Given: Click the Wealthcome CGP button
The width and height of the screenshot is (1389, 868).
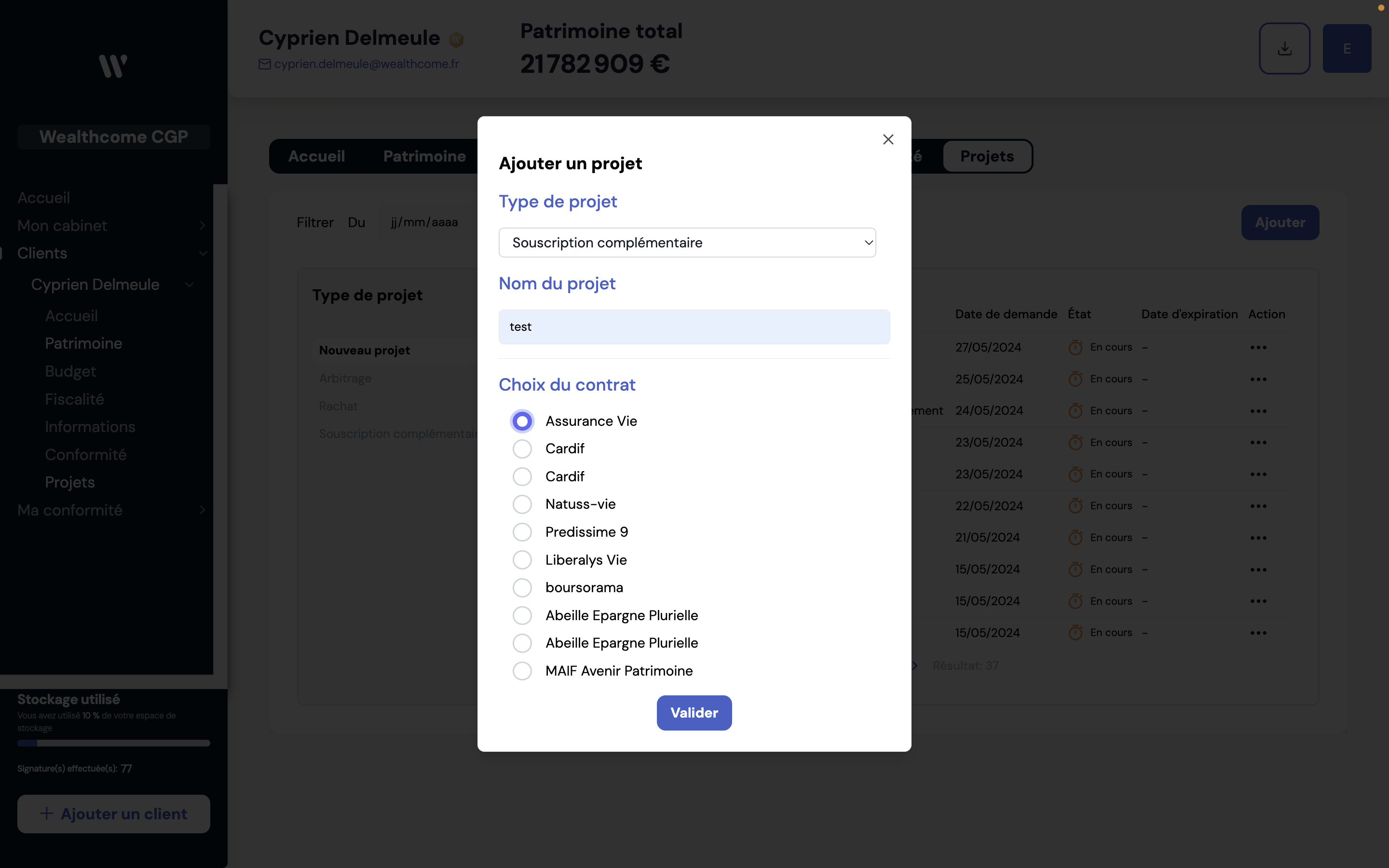Looking at the screenshot, I should point(114,136).
